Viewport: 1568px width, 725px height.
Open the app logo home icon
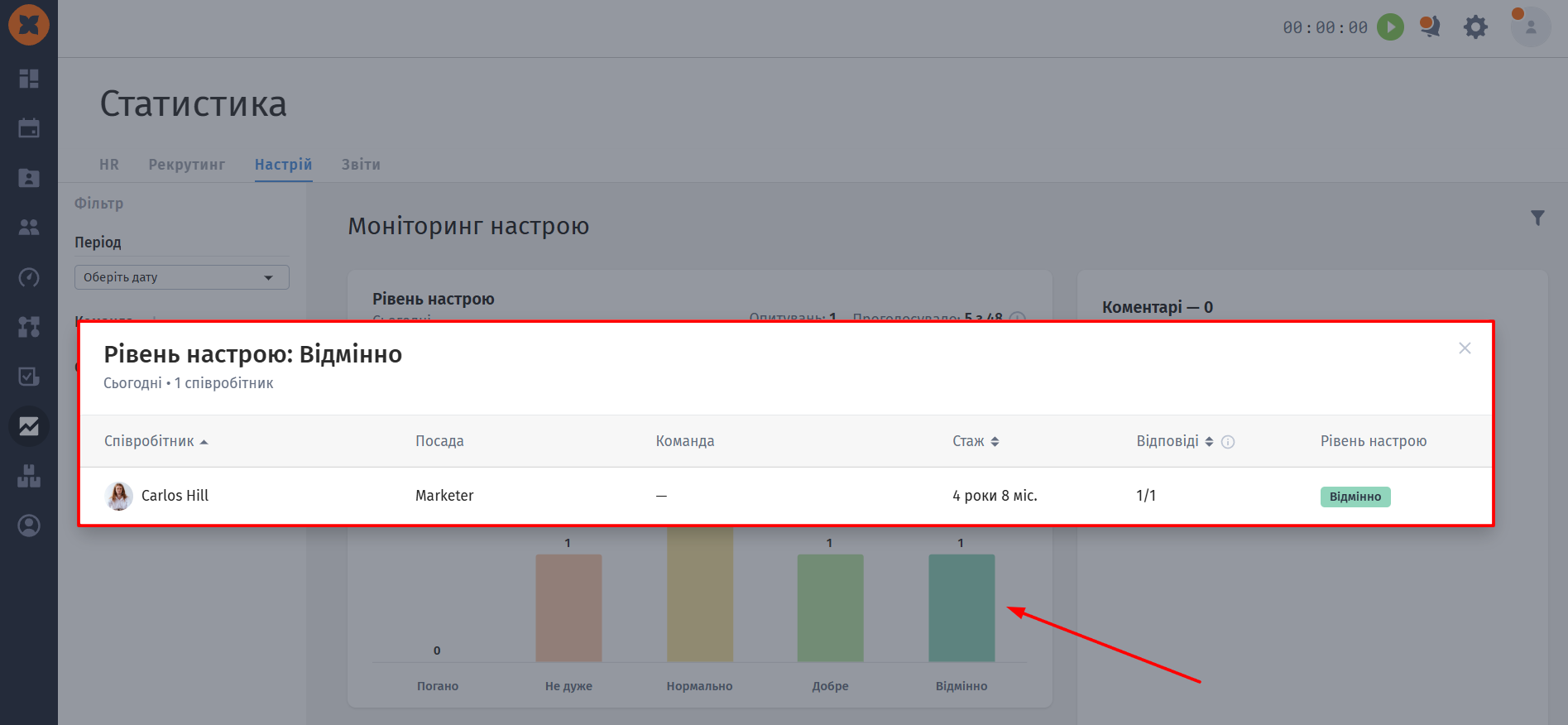29,25
